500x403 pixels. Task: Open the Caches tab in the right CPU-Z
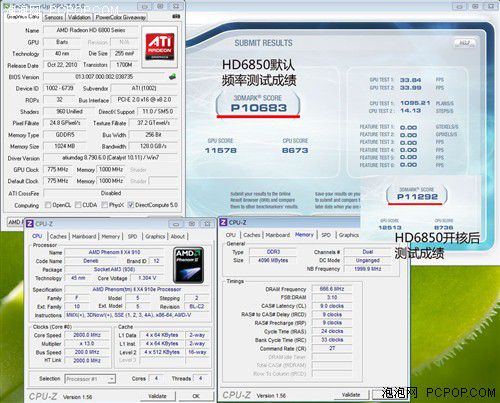[x=252, y=235]
